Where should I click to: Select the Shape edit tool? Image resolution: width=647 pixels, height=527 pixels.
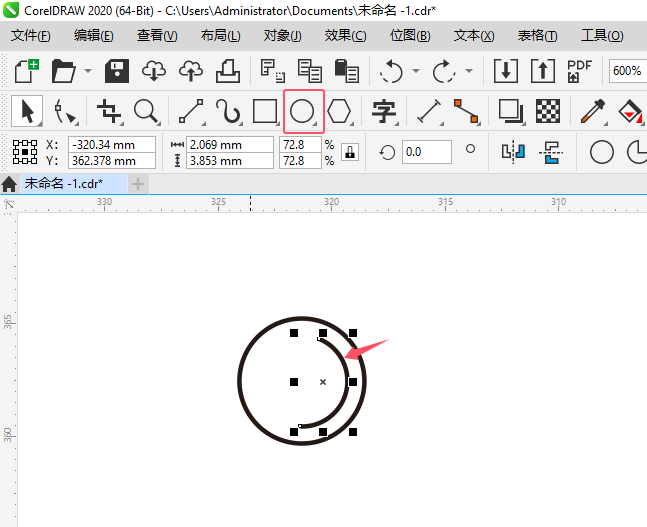coord(64,111)
